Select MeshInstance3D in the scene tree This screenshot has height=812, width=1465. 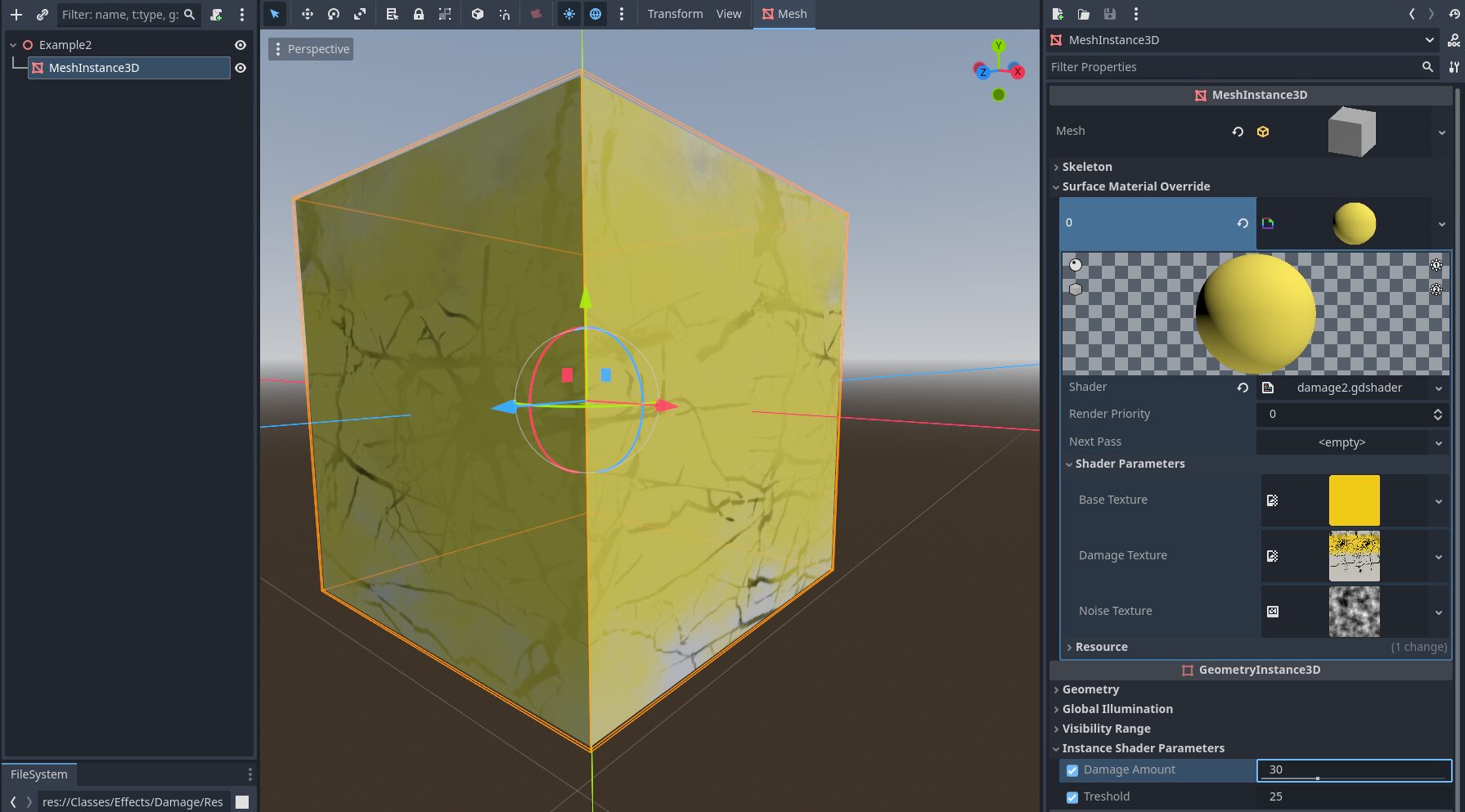coord(129,68)
